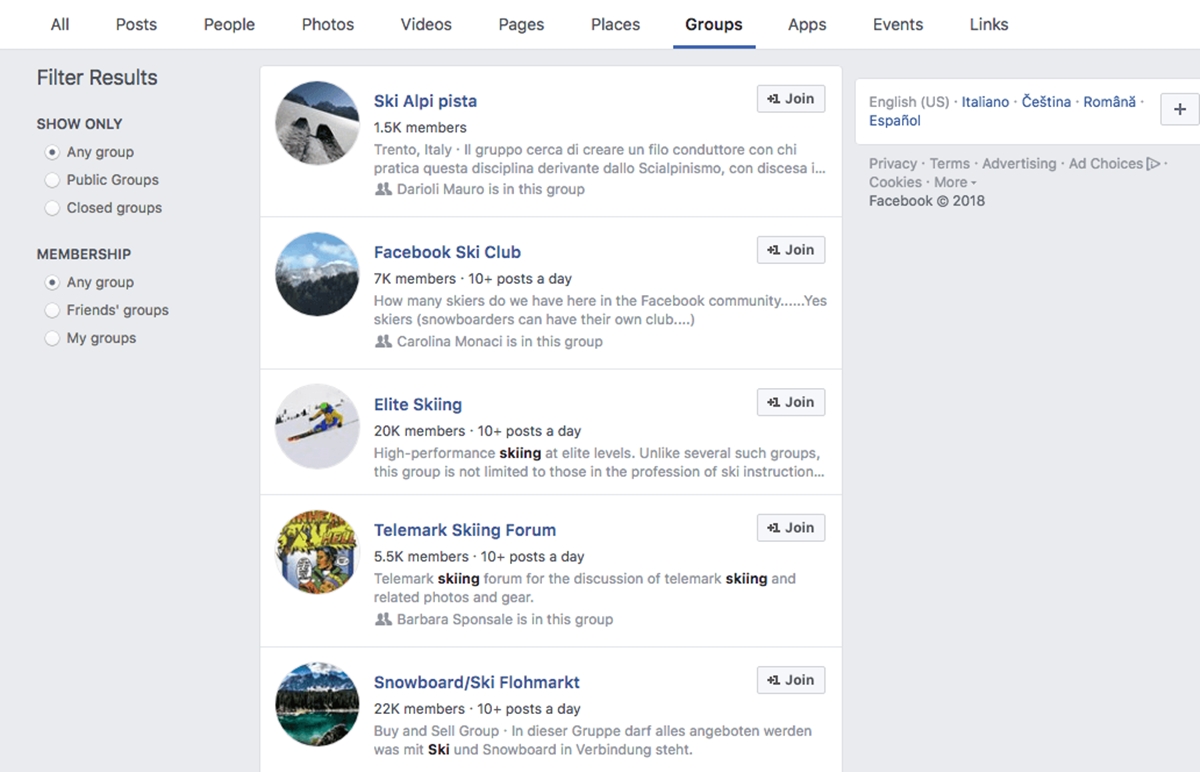The image size is (1200, 772).
Task: Change language to Română
Action: tap(1110, 102)
